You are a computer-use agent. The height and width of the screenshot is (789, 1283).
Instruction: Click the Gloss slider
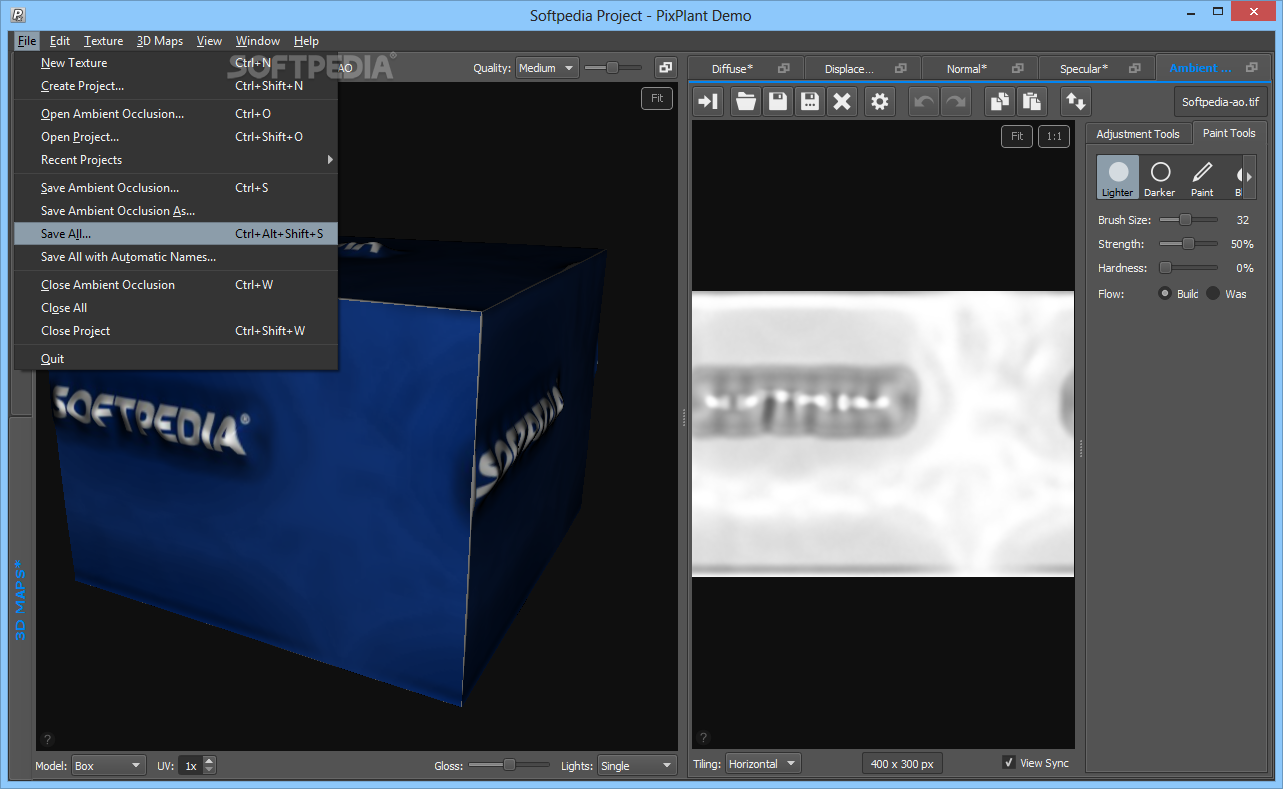pos(509,765)
